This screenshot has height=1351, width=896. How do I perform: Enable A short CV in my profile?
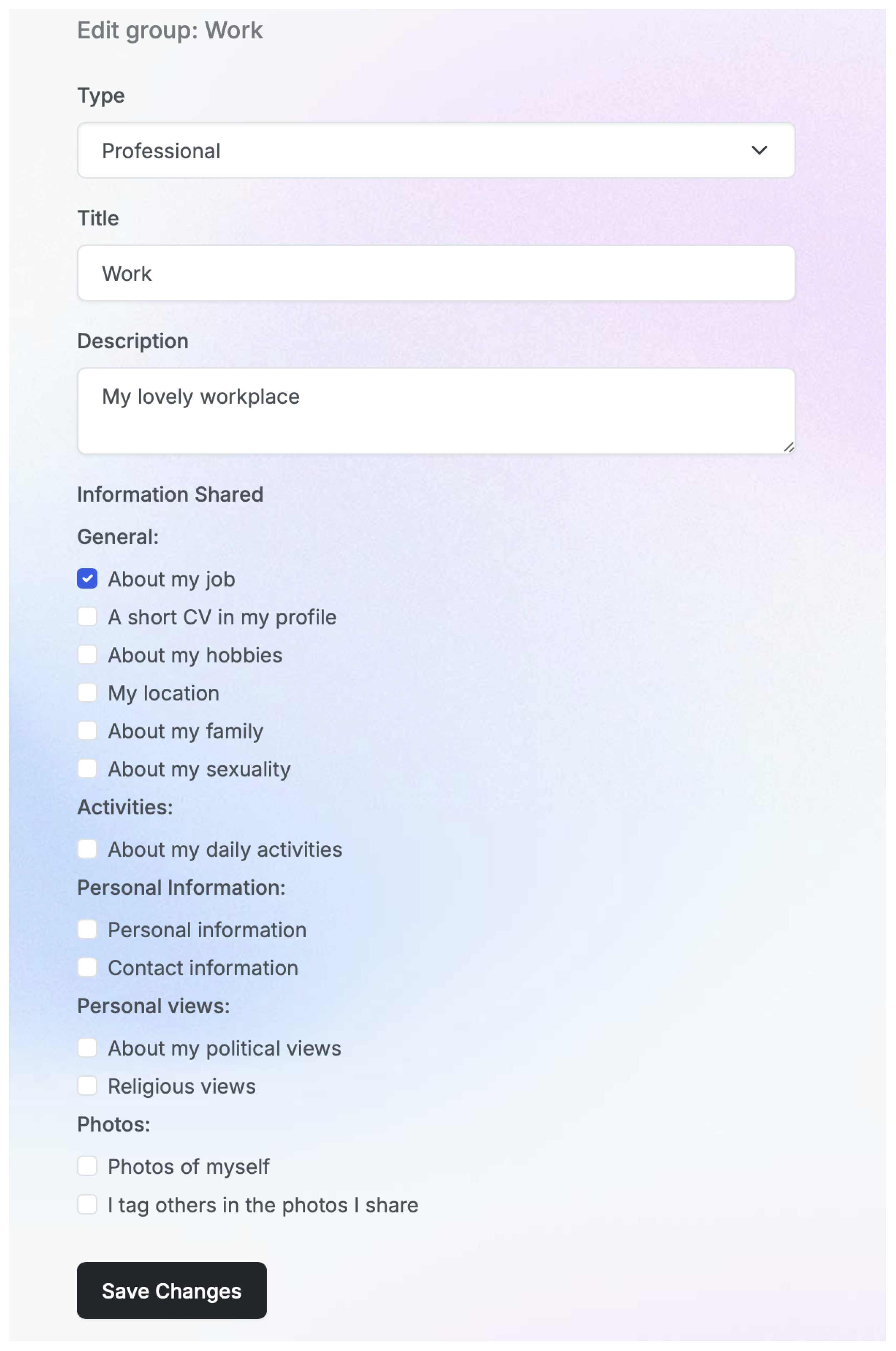[x=87, y=617]
